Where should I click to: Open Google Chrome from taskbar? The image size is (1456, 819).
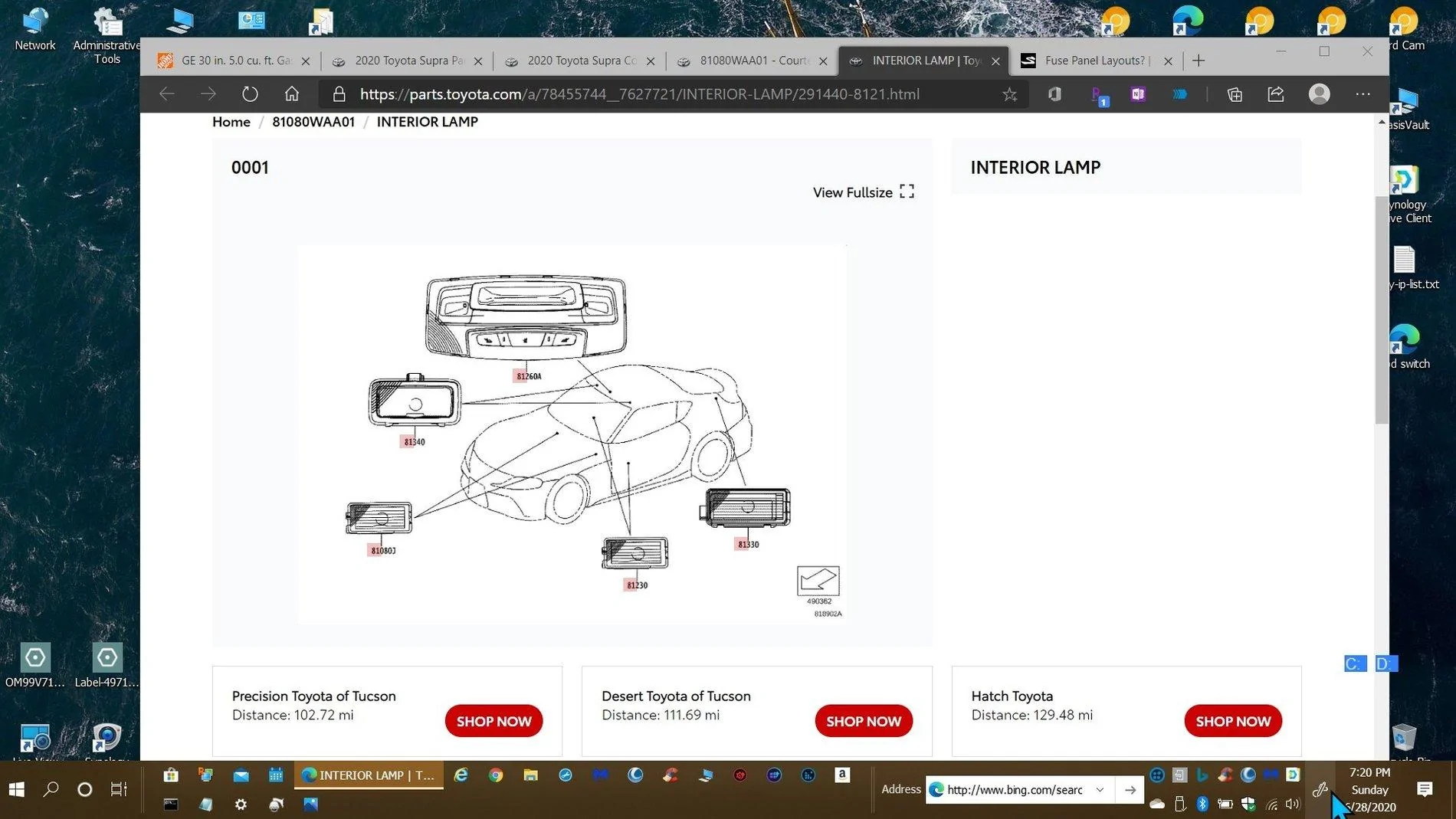click(496, 775)
